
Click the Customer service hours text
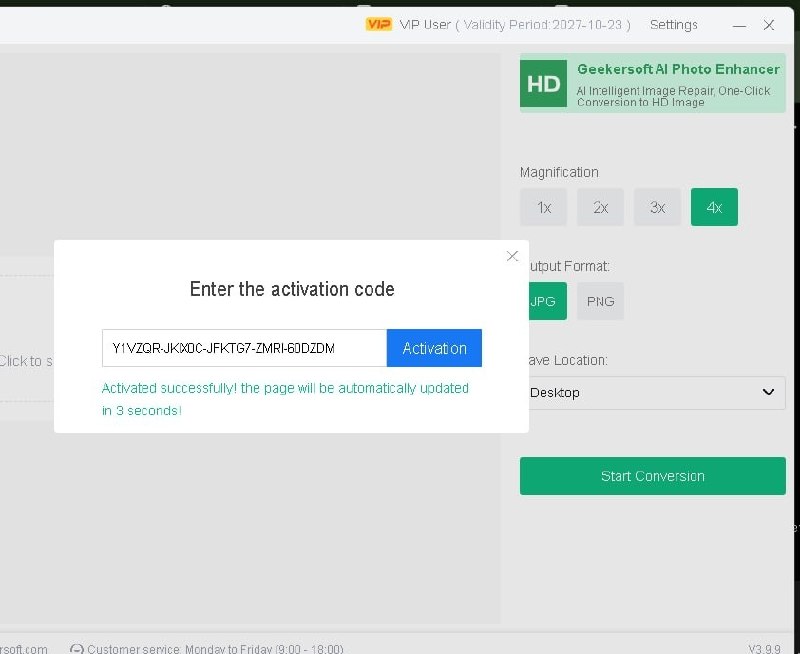tap(215, 649)
